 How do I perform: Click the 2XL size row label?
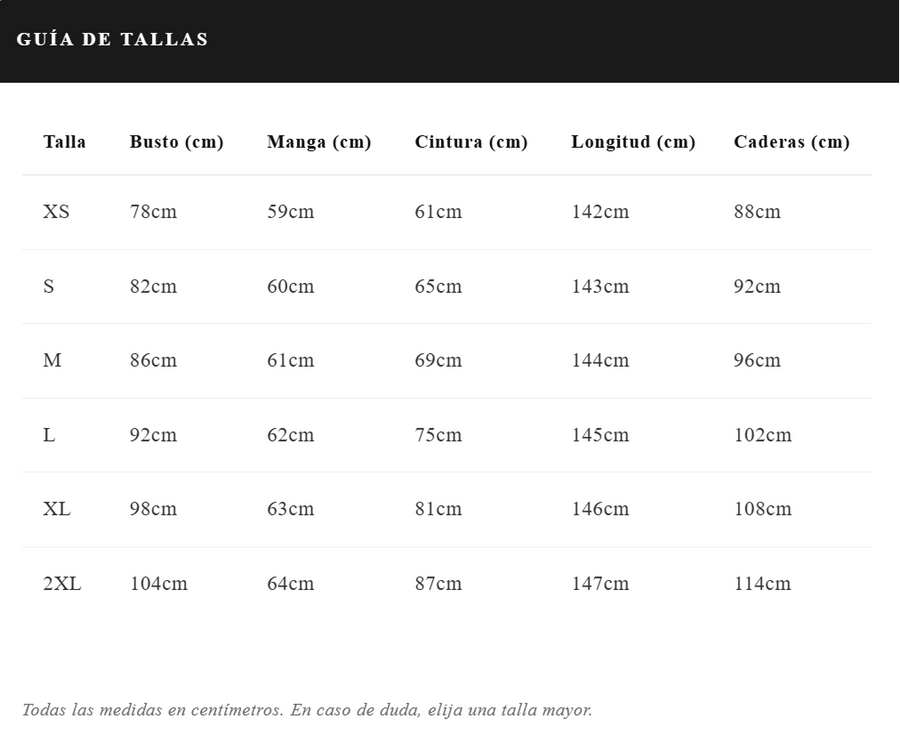tap(62, 584)
